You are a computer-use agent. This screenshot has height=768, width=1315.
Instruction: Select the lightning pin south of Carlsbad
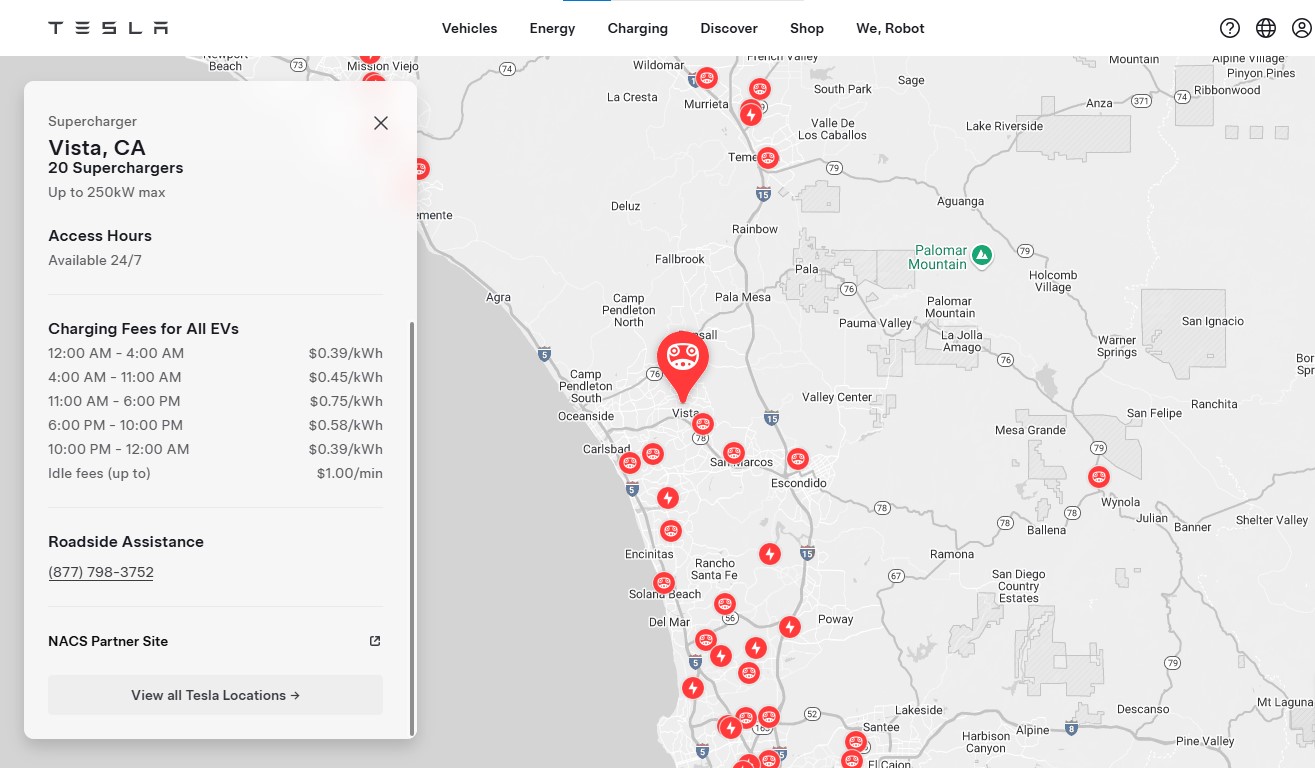[668, 497]
